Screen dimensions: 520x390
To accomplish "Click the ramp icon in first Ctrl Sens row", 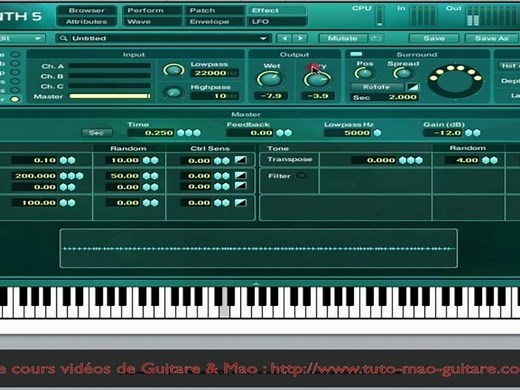I will point(241,160).
